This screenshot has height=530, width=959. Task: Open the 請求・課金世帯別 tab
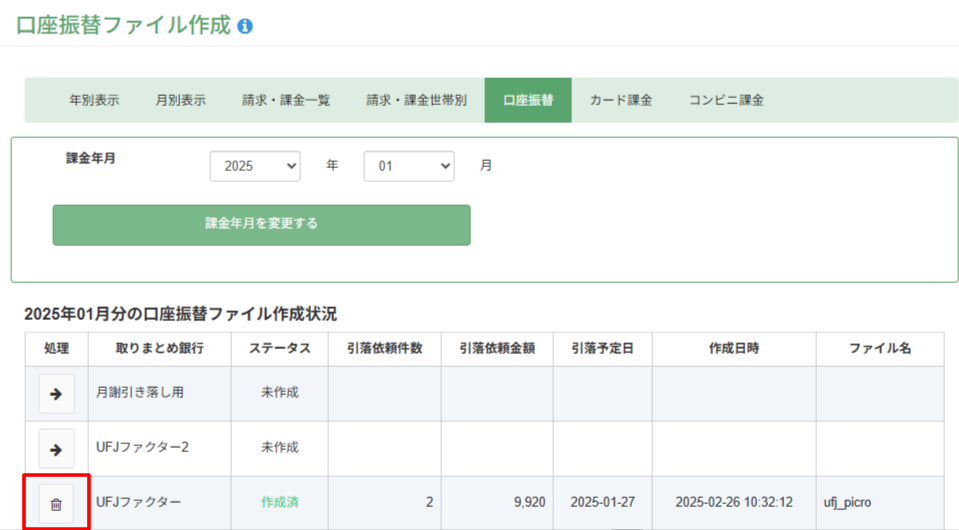coord(417,100)
